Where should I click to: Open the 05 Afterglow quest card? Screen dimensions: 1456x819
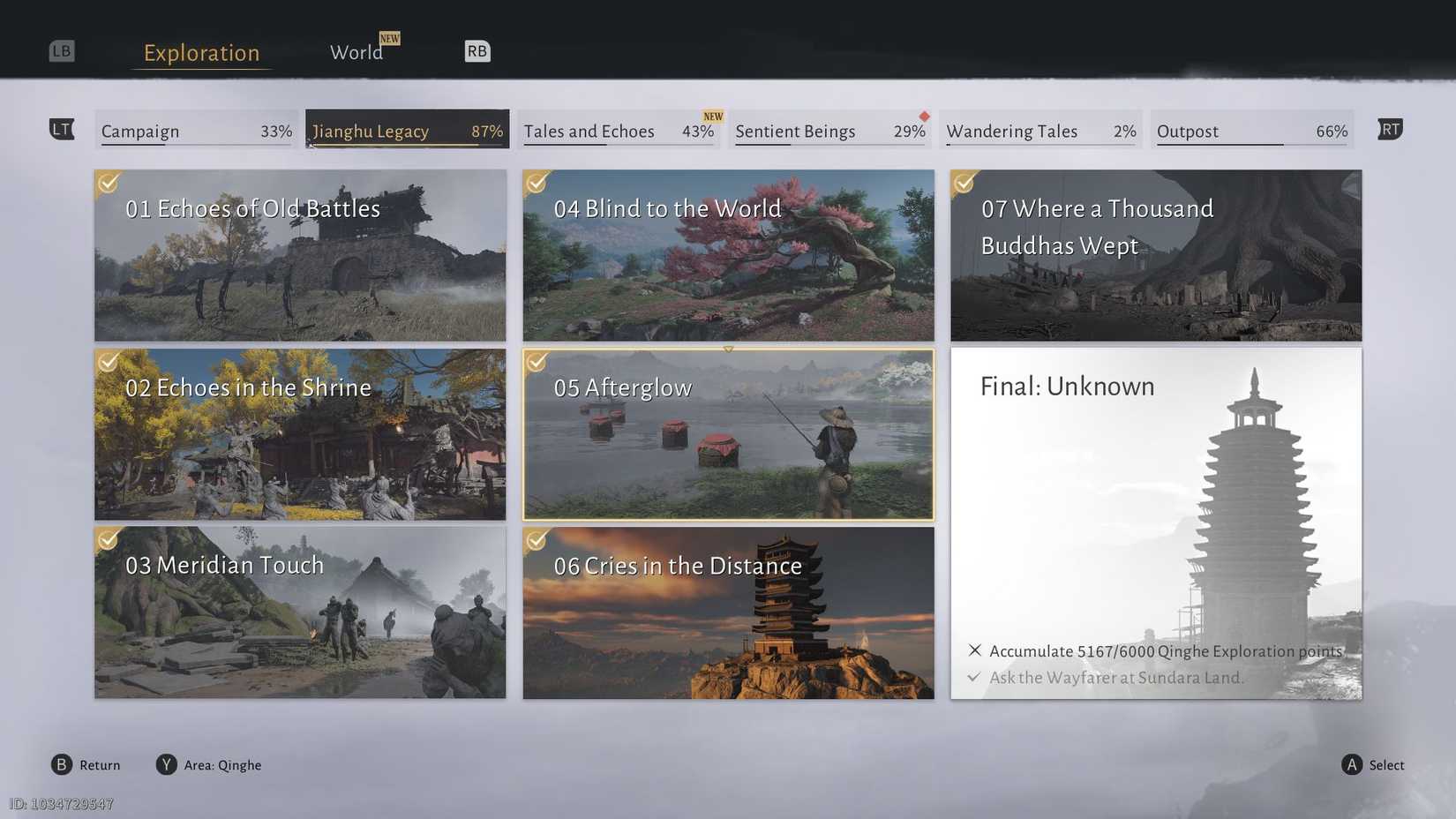click(728, 434)
